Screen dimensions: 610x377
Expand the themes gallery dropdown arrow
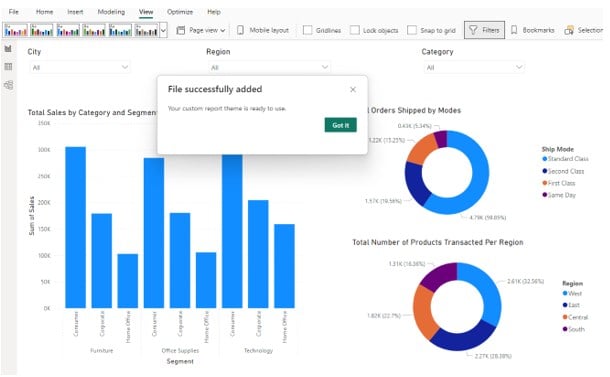163,30
